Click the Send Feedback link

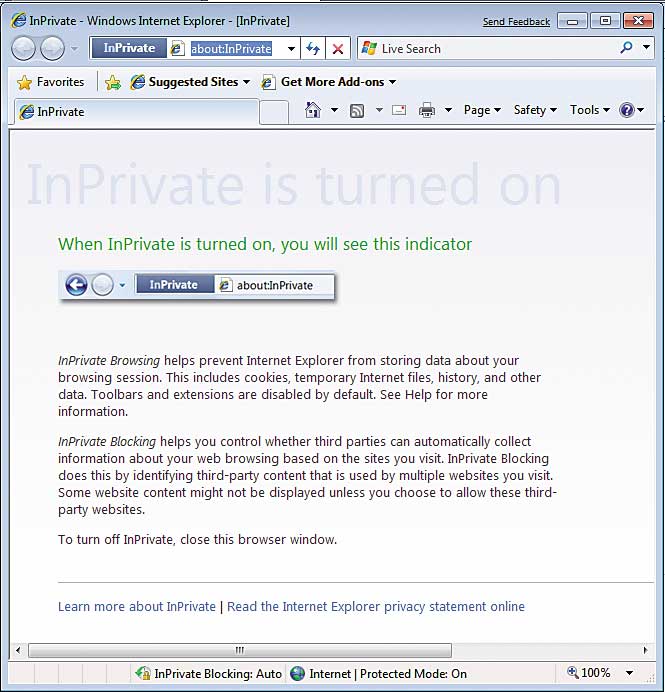click(x=516, y=22)
